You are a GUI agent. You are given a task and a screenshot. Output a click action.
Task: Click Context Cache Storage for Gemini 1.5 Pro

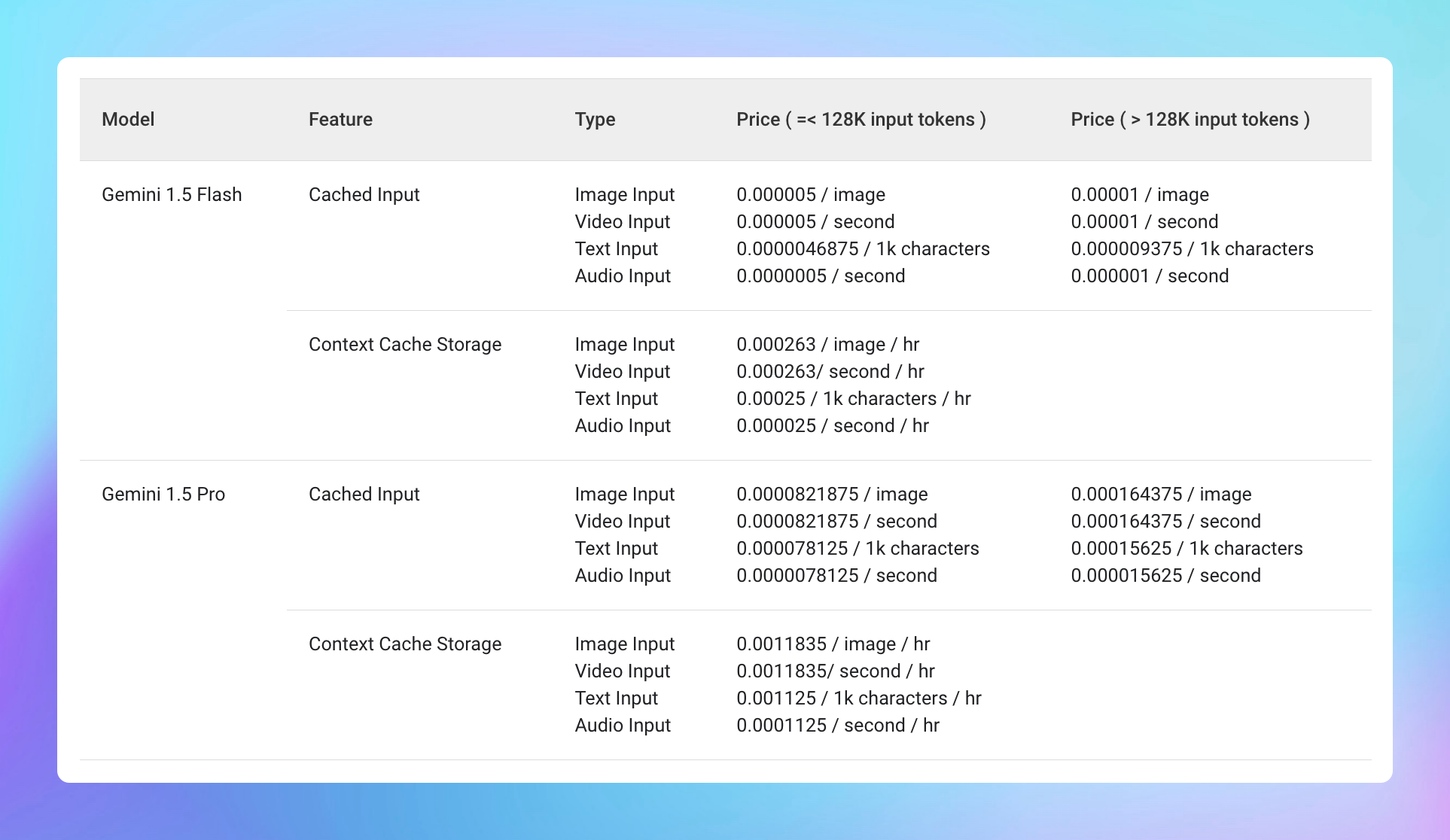pyautogui.click(x=404, y=644)
